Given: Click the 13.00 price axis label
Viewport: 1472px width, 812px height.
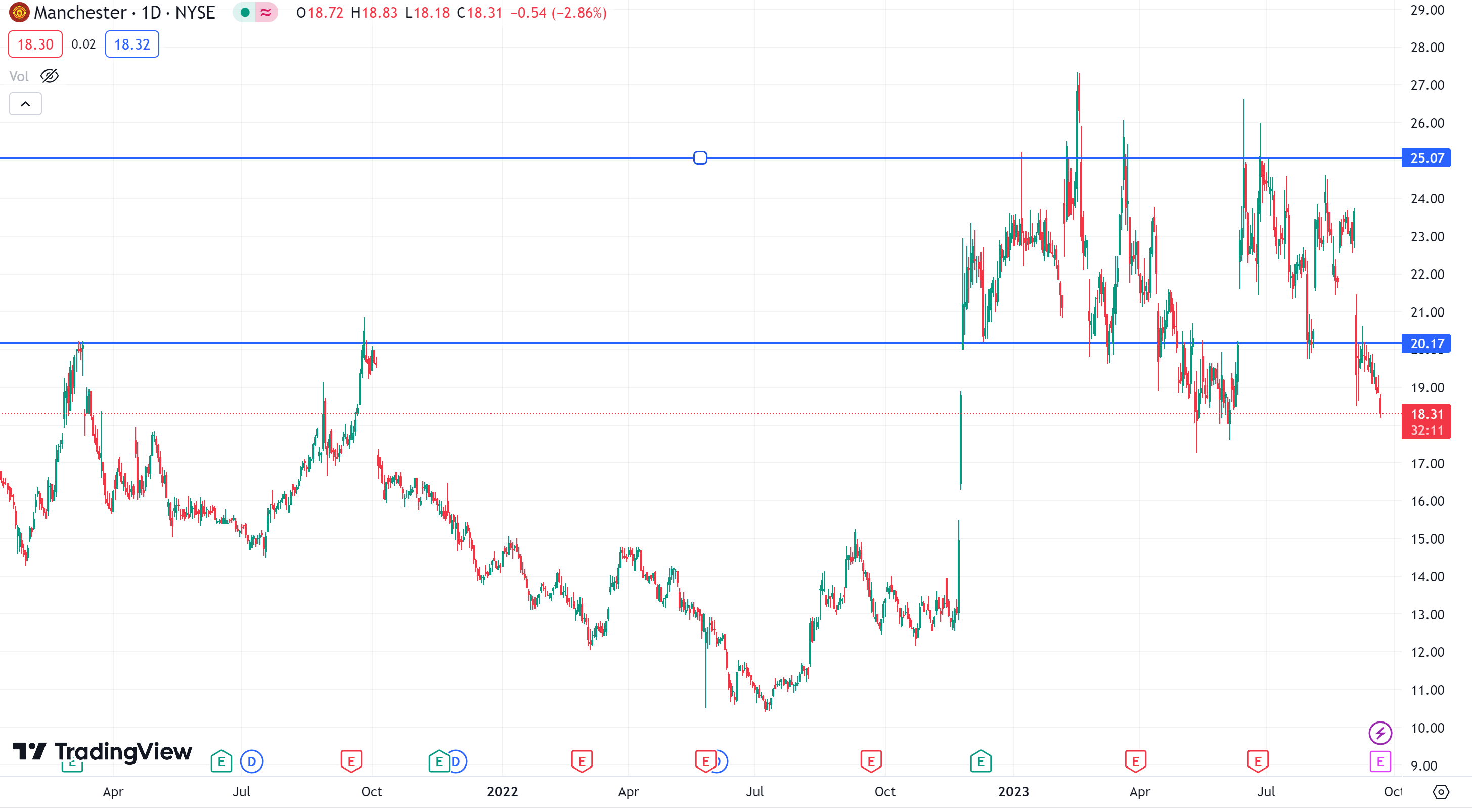Looking at the screenshot, I should (x=1427, y=615).
